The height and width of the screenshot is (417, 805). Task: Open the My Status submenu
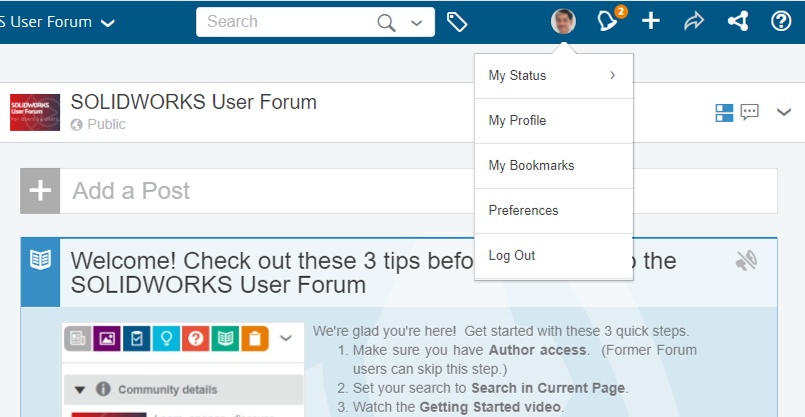pyautogui.click(x=553, y=75)
